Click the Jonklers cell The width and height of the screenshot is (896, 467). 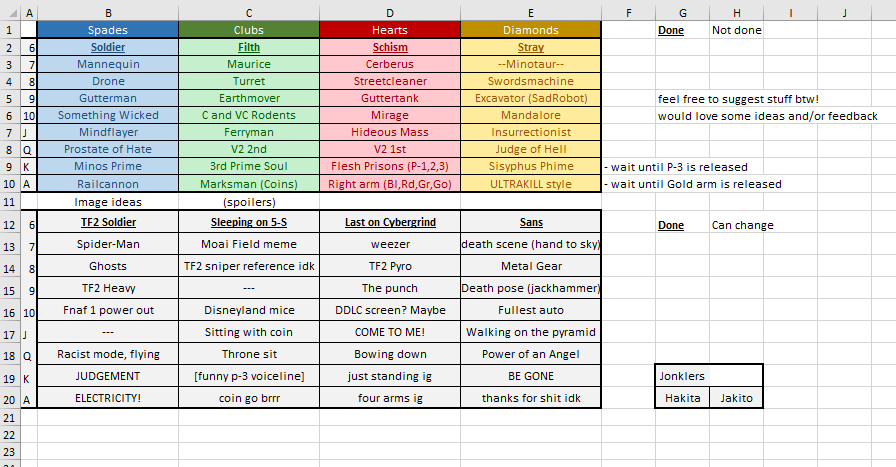(682, 376)
